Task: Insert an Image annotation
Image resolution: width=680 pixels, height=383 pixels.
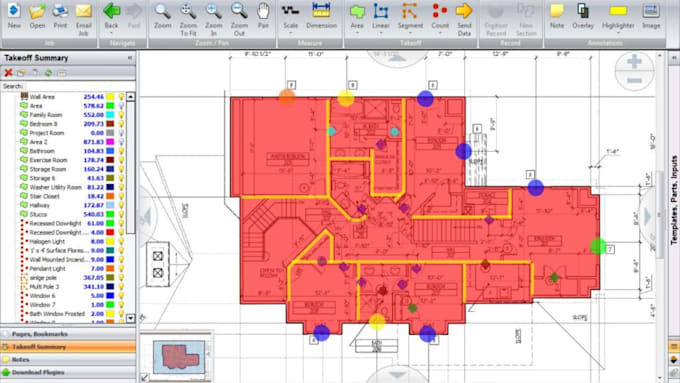Action: point(651,16)
